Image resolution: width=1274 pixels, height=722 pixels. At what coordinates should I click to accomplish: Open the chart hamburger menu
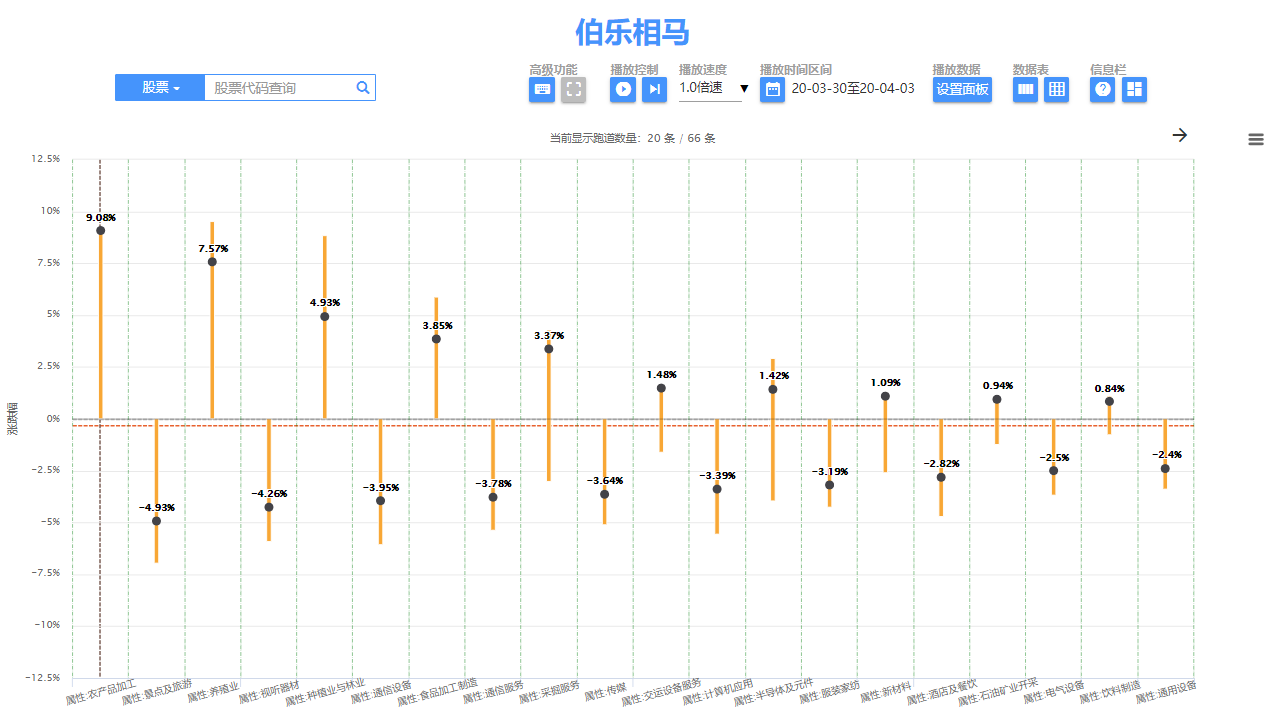coord(1256,140)
